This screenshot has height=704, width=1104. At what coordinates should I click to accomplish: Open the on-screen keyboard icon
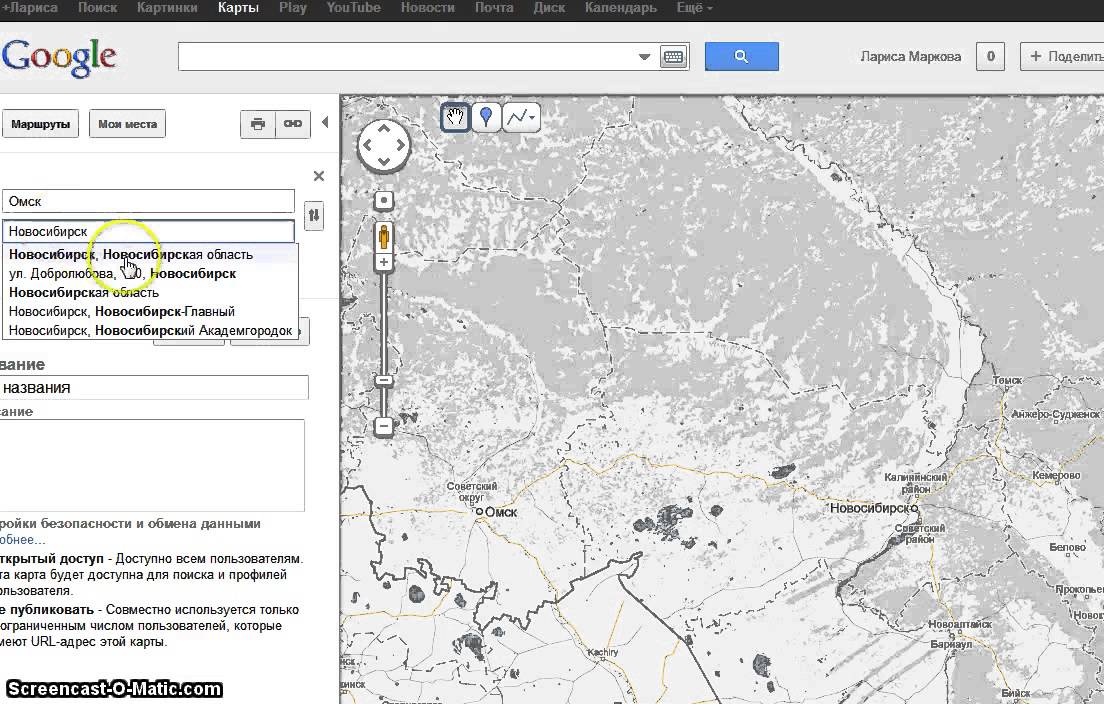[x=674, y=57]
